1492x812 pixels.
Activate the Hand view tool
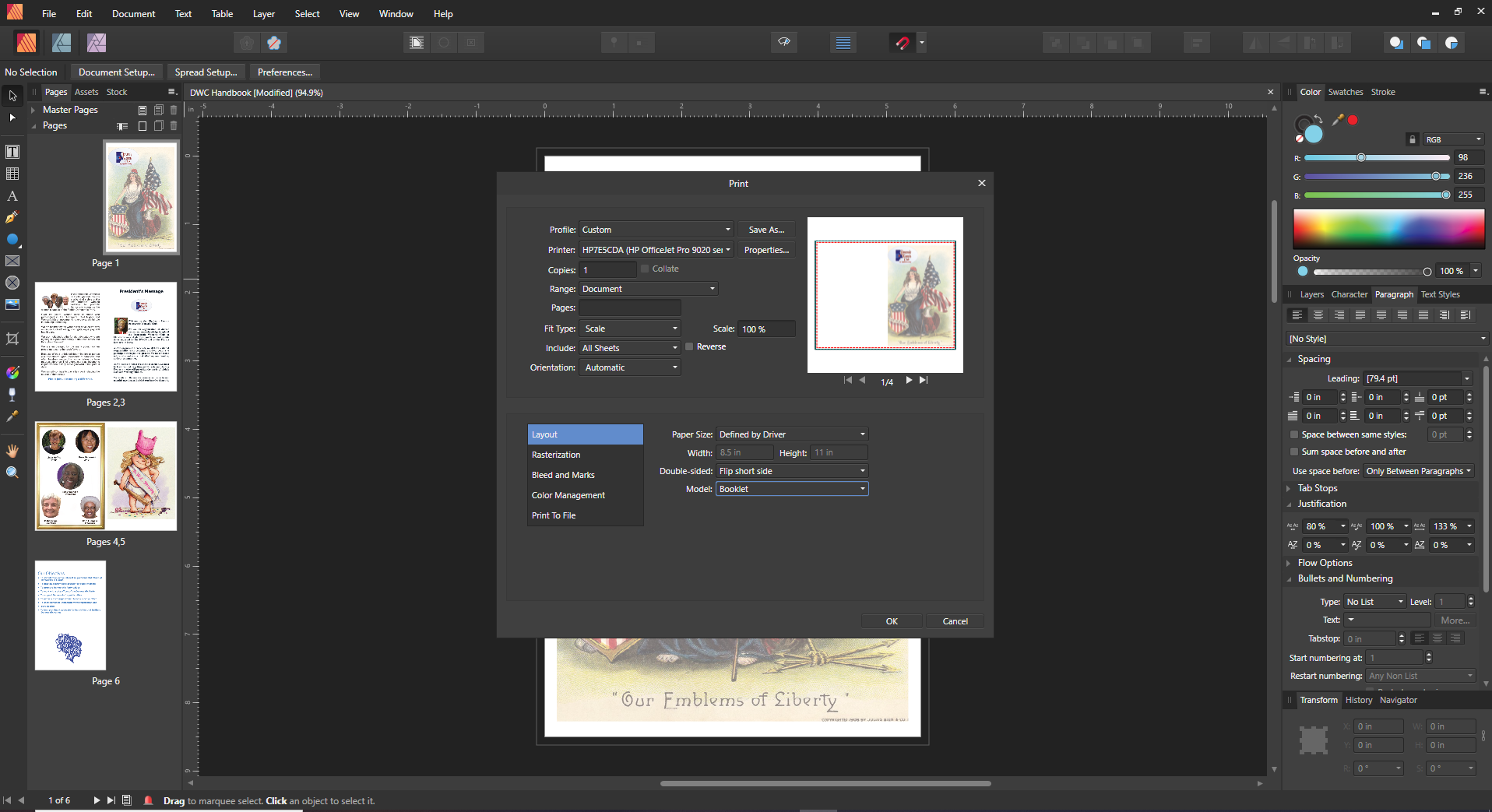click(12, 451)
